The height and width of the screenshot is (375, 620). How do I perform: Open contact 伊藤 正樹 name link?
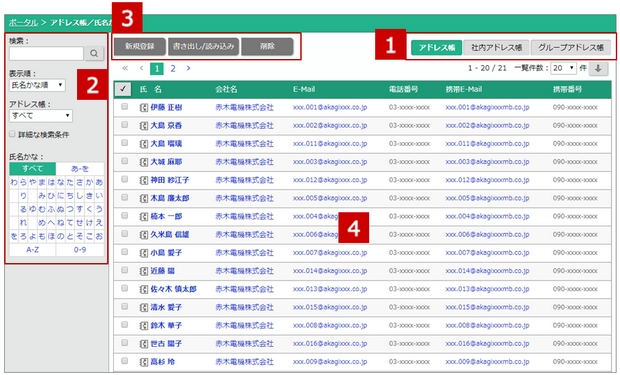[x=166, y=108]
